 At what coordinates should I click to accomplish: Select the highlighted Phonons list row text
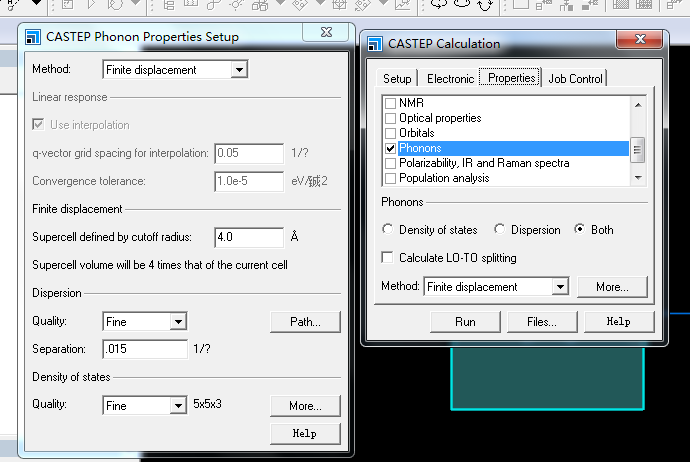[420, 148]
